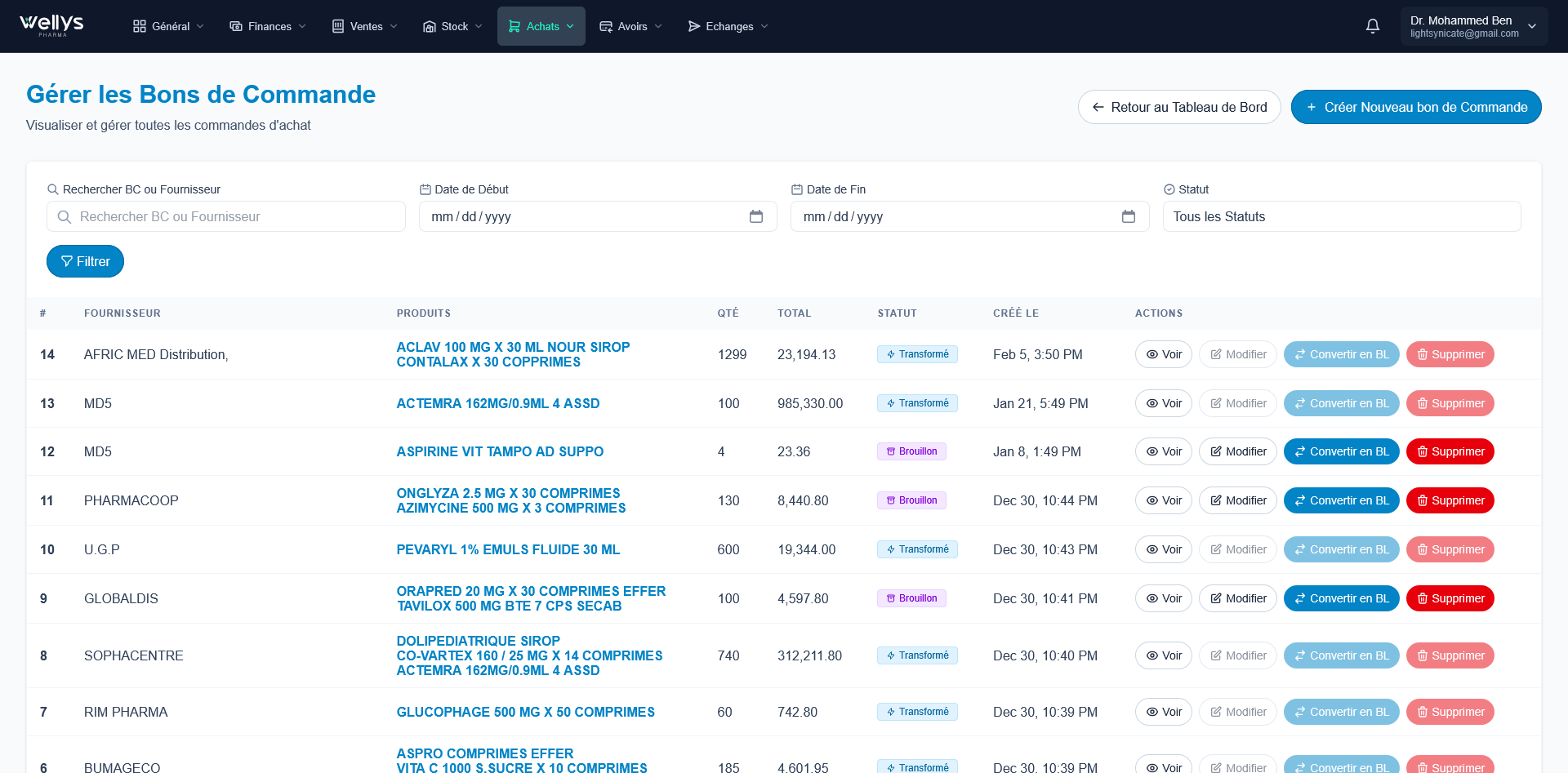The height and width of the screenshot is (773, 1568).
Task: Open the ASPIRINE VIT TAMPO AD SUPPO product link
Action: 500,451
